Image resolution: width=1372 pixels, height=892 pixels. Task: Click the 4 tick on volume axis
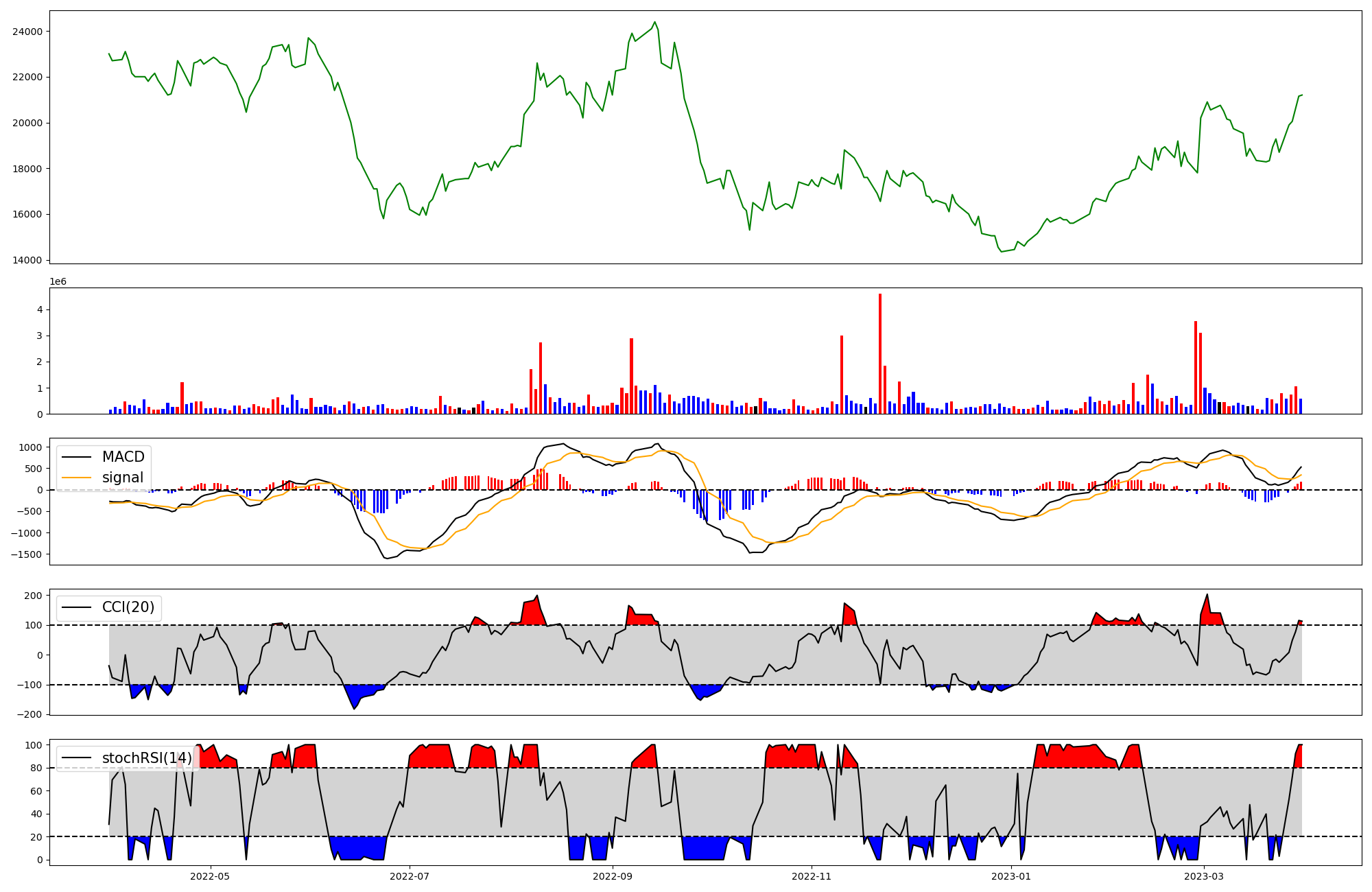tap(40, 310)
